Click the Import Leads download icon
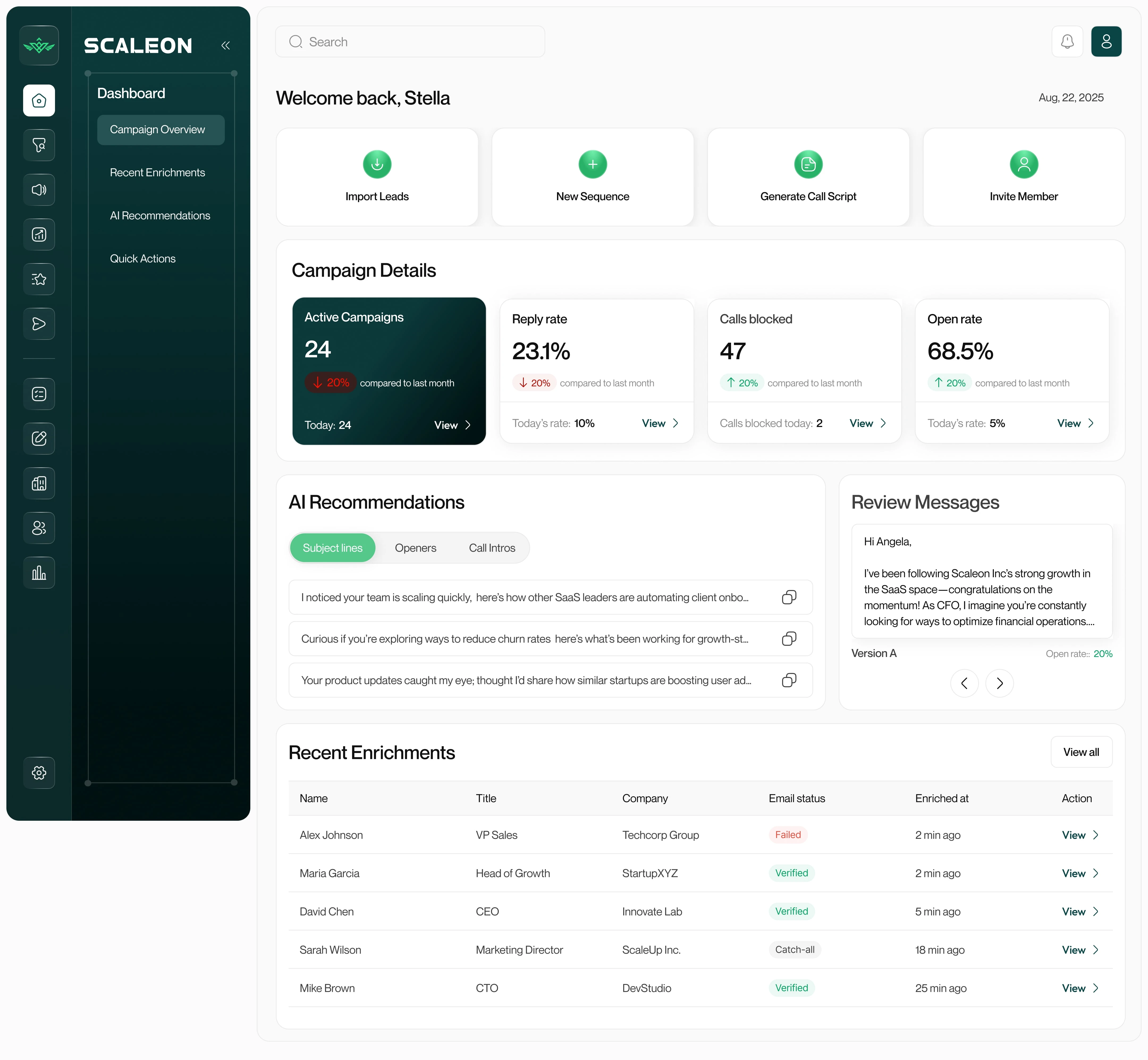This screenshot has width=1148, height=1060. click(377, 165)
